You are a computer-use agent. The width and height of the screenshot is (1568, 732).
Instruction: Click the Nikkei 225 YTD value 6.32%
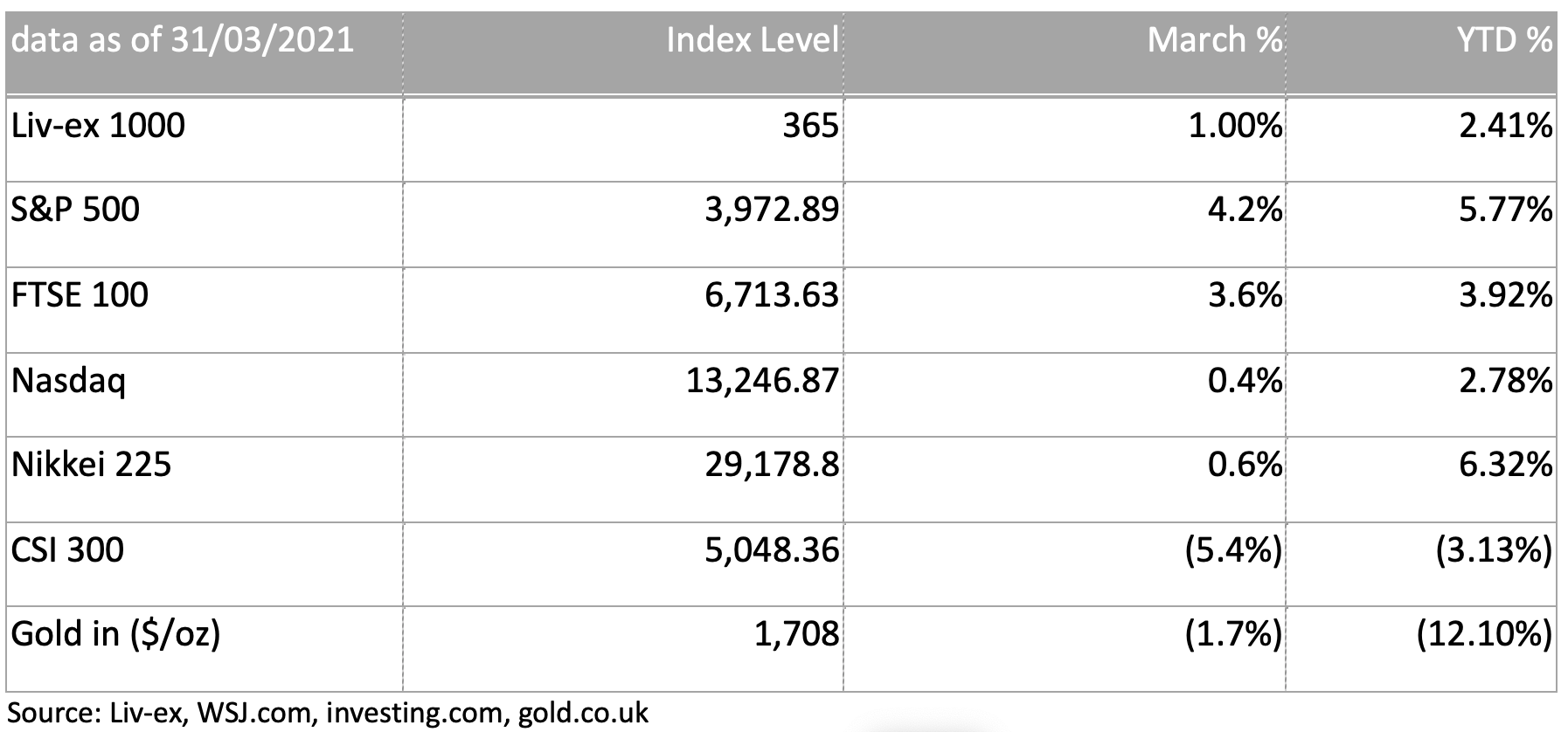coord(1505,464)
